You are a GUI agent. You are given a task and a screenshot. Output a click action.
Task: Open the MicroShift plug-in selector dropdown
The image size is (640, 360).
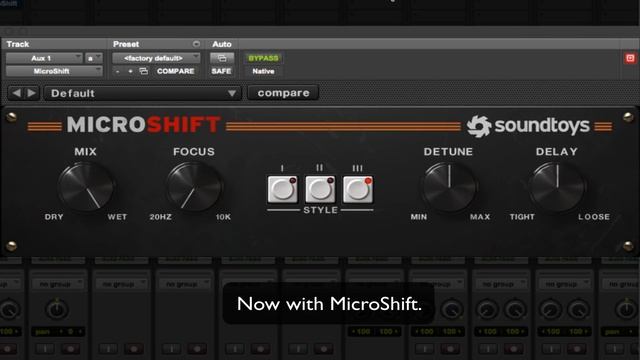tap(54, 71)
